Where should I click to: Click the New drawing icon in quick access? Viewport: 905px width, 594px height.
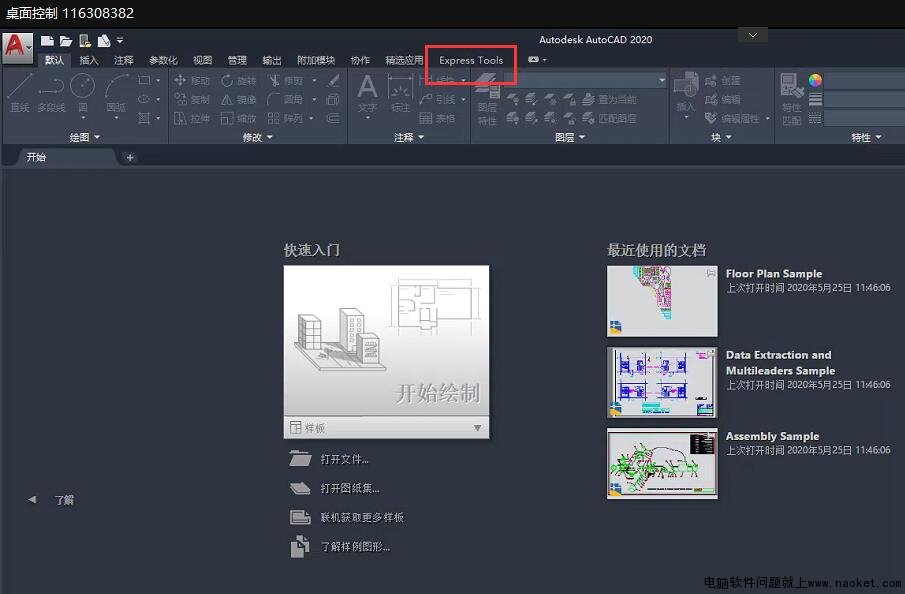pos(47,40)
